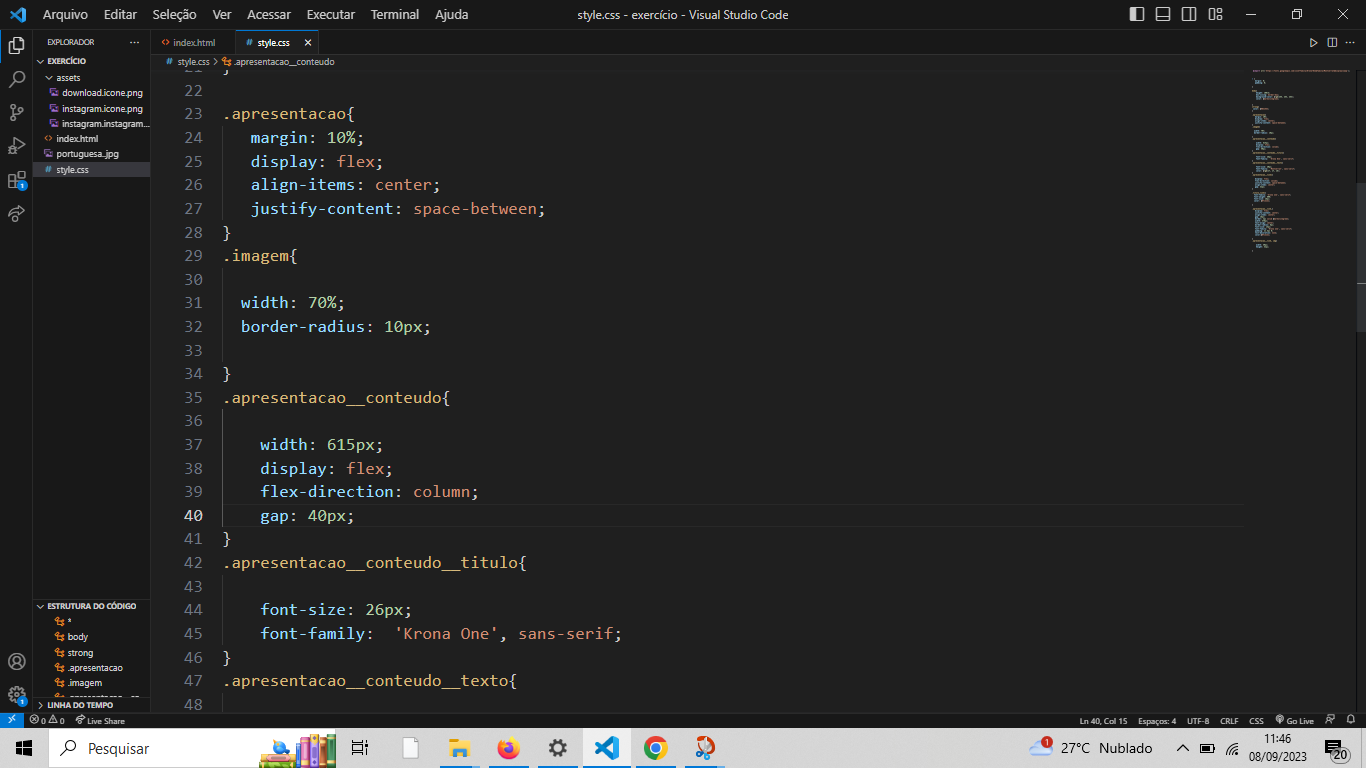The height and width of the screenshot is (768, 1366).
Task: Open the Extensions view
Action: tap(16, 180)
